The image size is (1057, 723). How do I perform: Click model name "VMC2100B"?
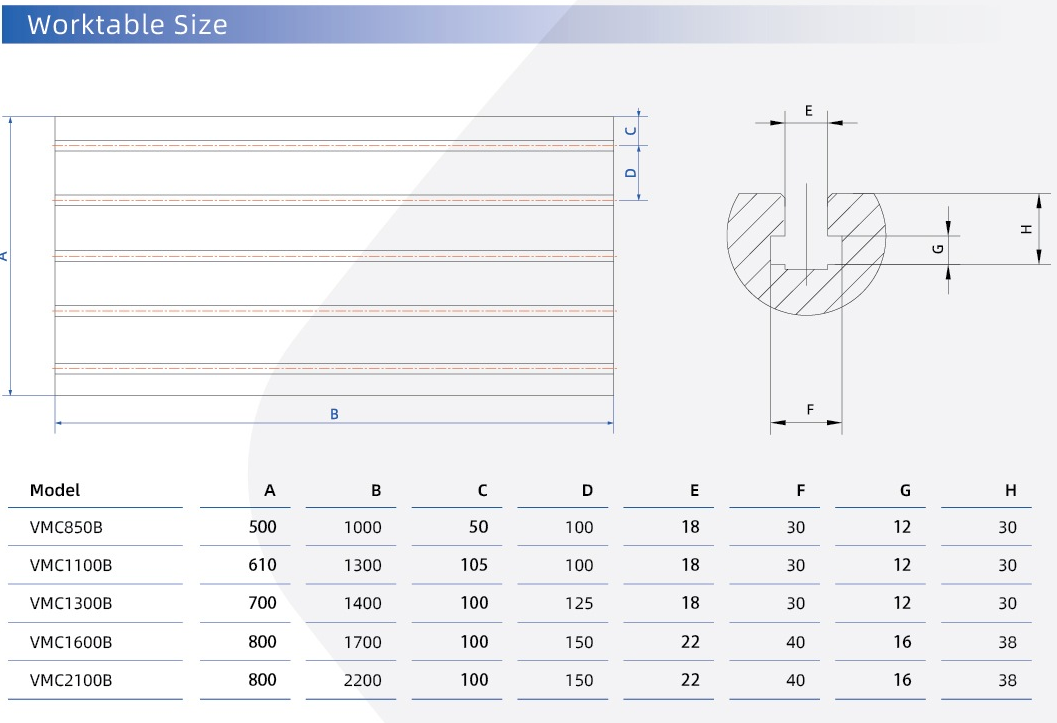click(x=71, y=680)
